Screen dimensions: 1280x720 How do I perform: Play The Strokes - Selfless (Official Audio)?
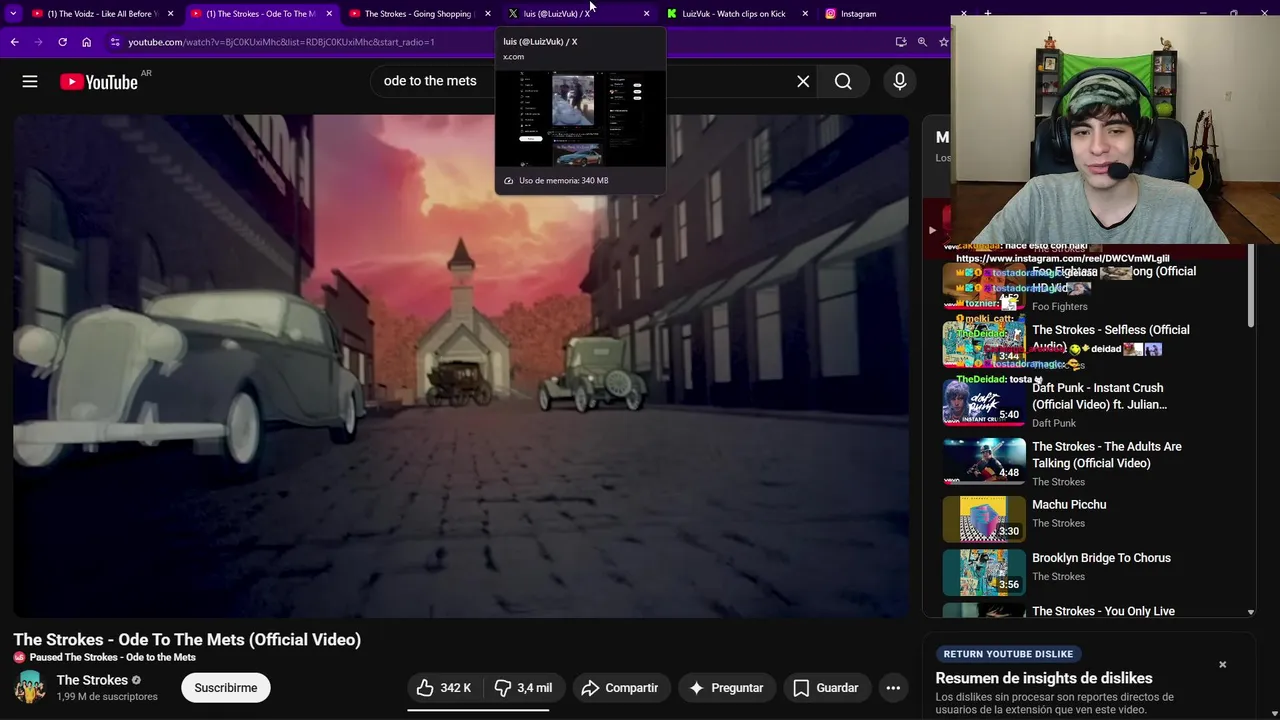point(1111,338)
